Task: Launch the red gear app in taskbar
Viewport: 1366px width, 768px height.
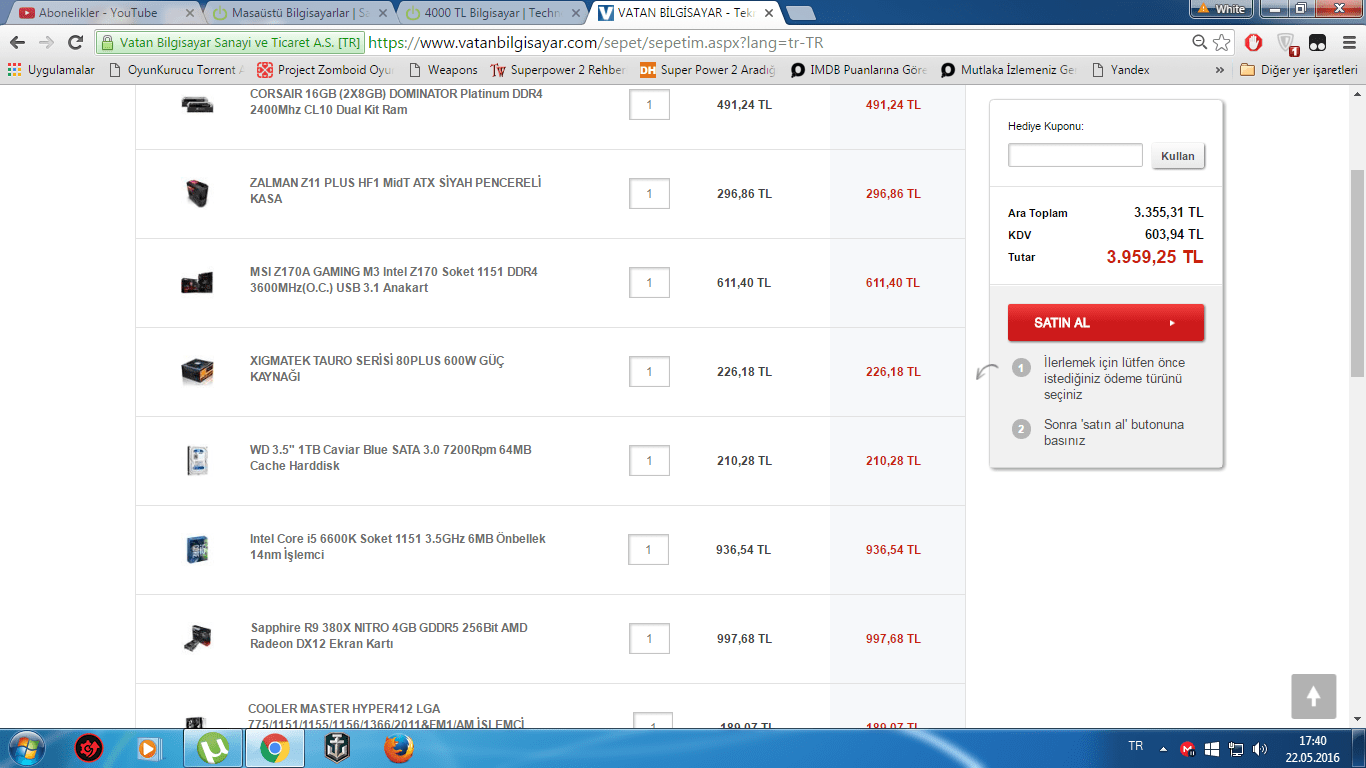Action: 90,748
